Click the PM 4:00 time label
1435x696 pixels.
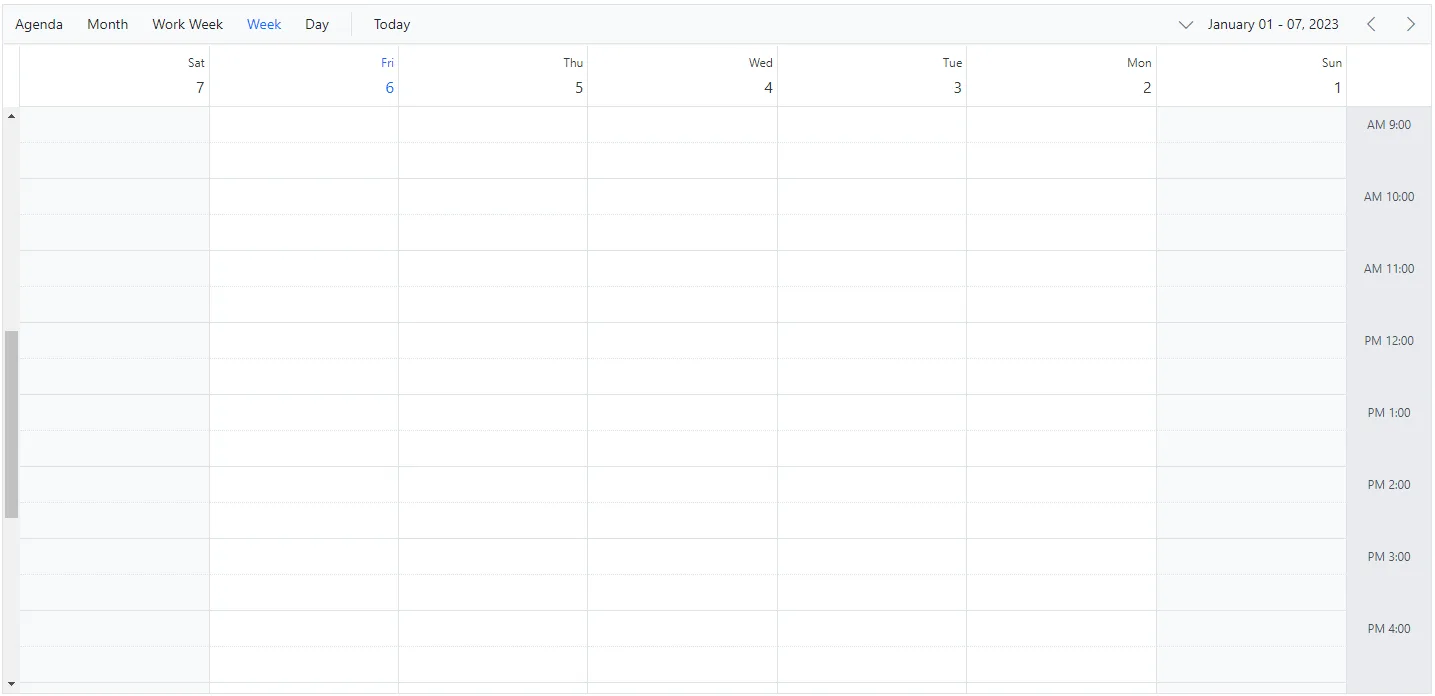tap(1389, 629)
